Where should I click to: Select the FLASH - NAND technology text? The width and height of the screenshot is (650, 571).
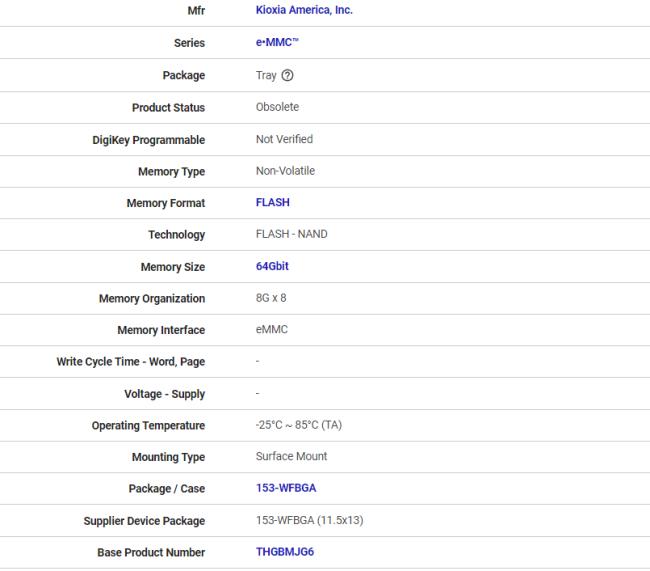point(291,234)
